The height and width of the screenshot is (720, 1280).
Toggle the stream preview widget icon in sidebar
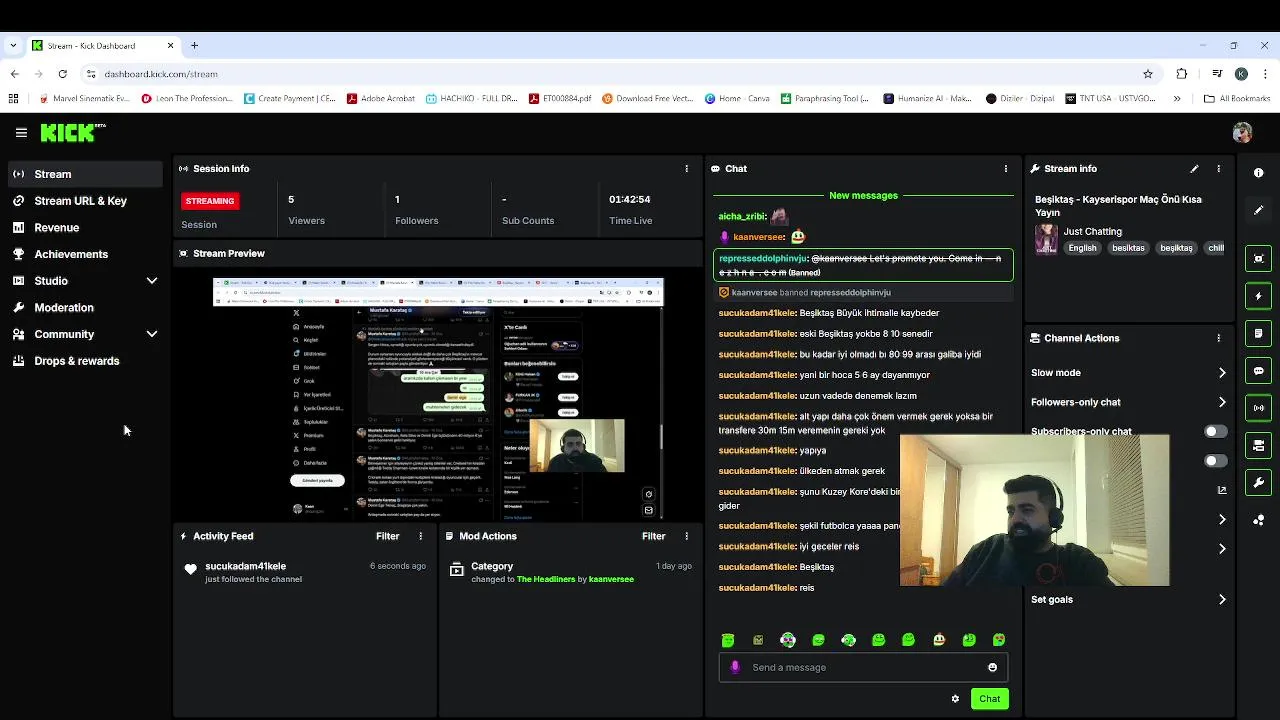point(1258,258)
